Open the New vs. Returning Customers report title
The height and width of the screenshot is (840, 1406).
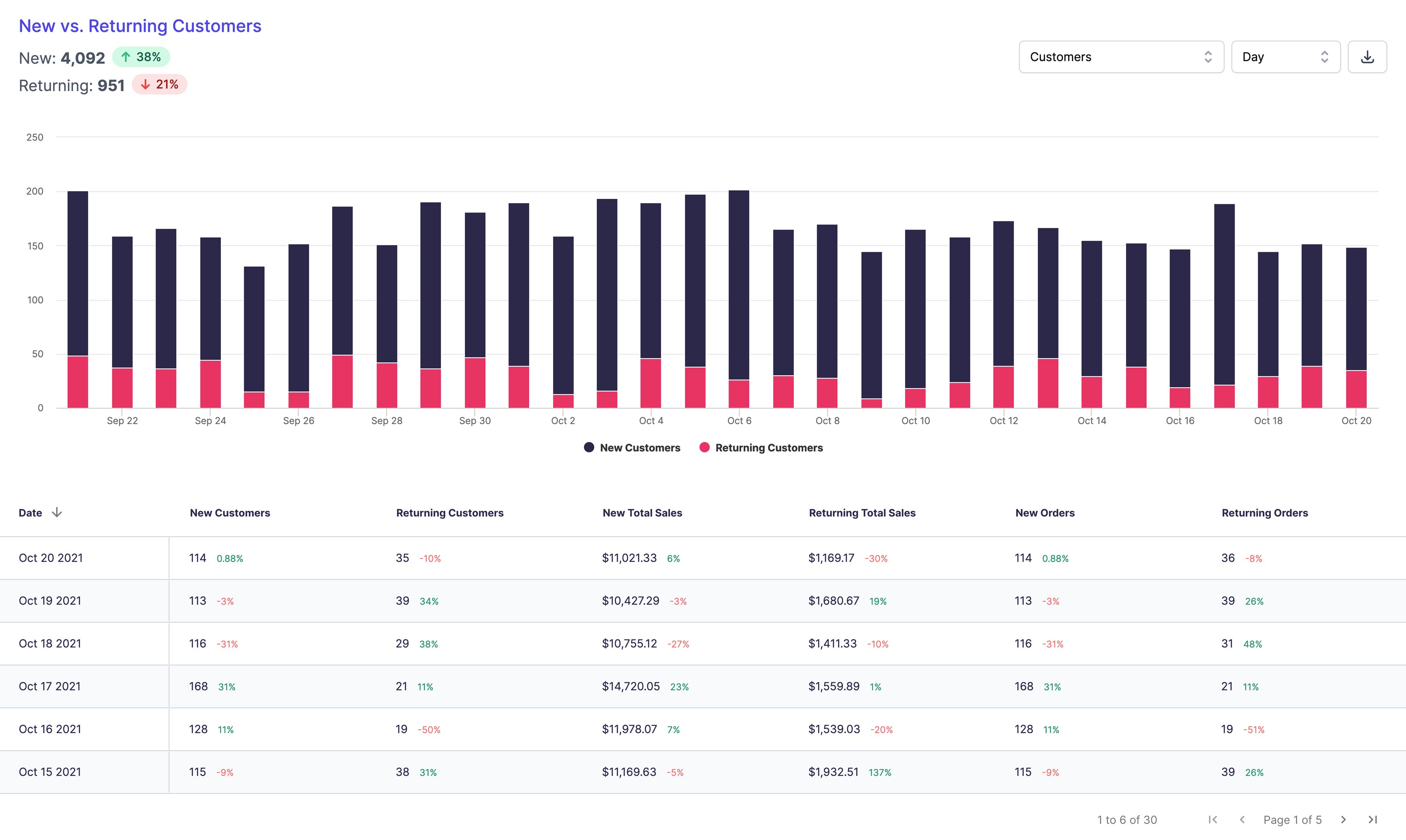pos(140,26)
